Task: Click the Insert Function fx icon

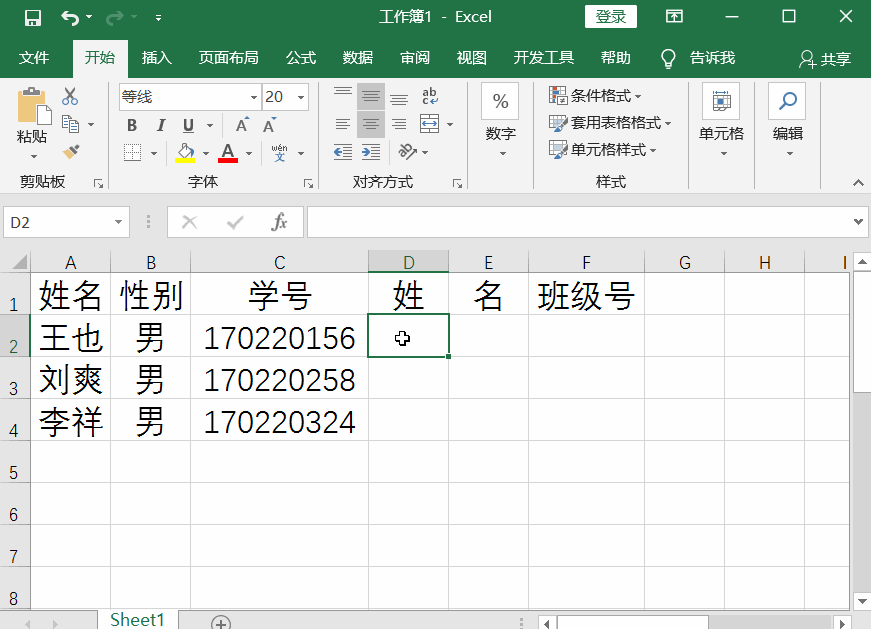Action: 280,222
